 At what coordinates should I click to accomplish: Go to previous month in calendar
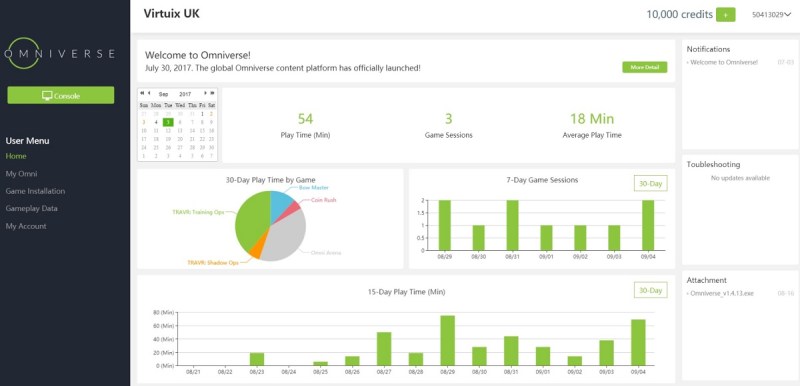pyautogui.click(x=149, y=93)
